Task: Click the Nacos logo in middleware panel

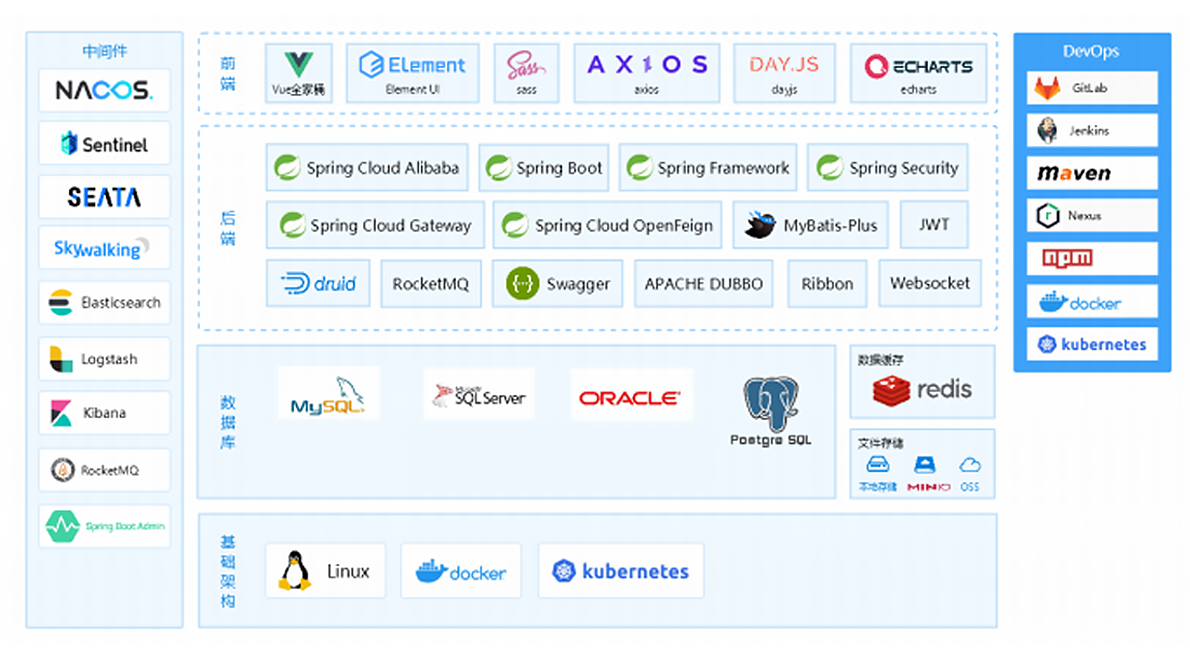Action: (104, 90)
